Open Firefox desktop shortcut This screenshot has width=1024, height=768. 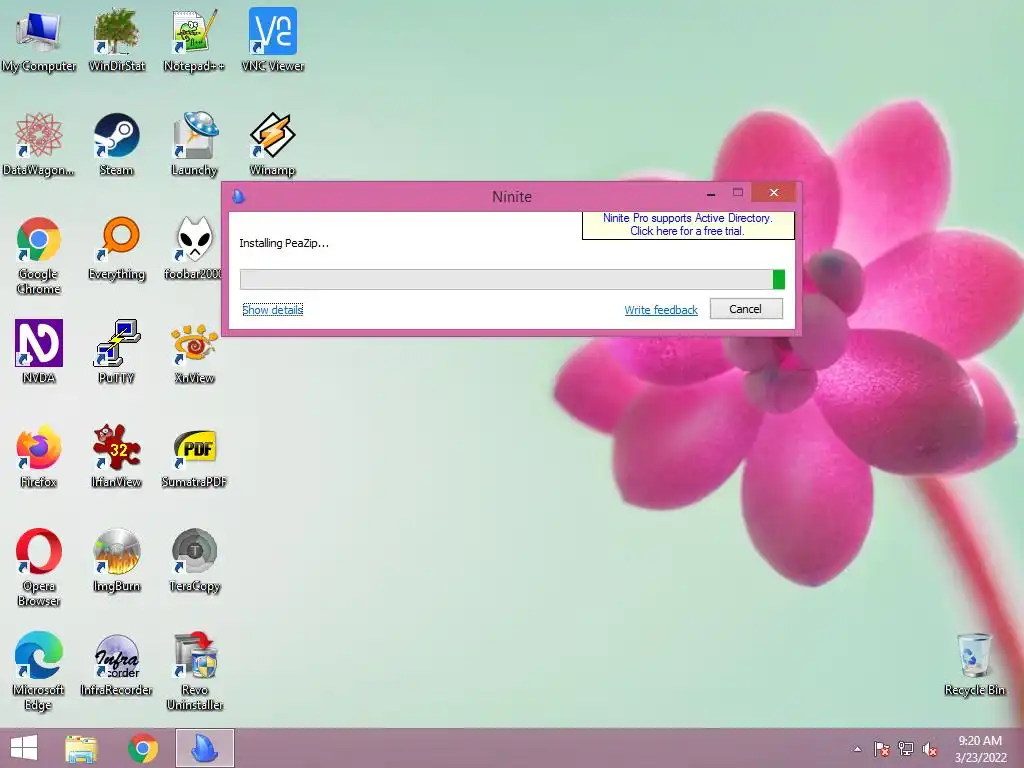point(39,456)
